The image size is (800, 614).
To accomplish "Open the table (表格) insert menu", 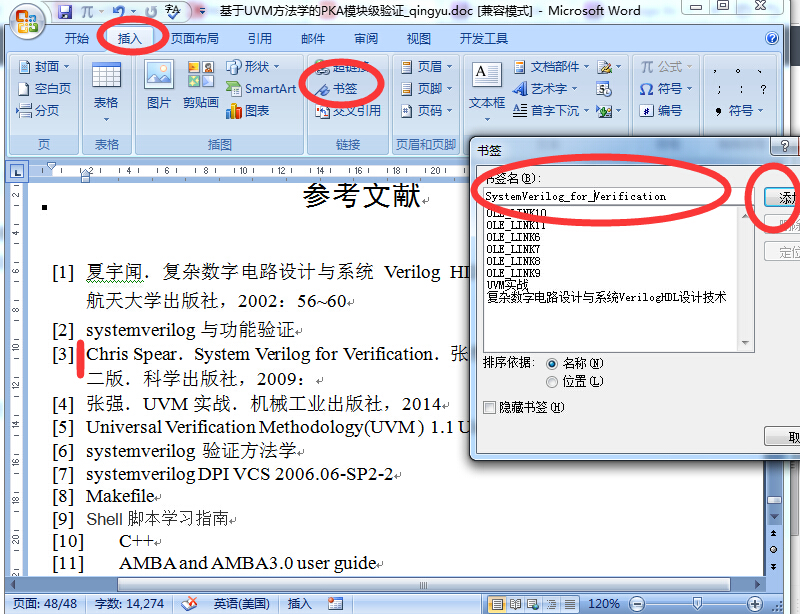I will 106,92.
